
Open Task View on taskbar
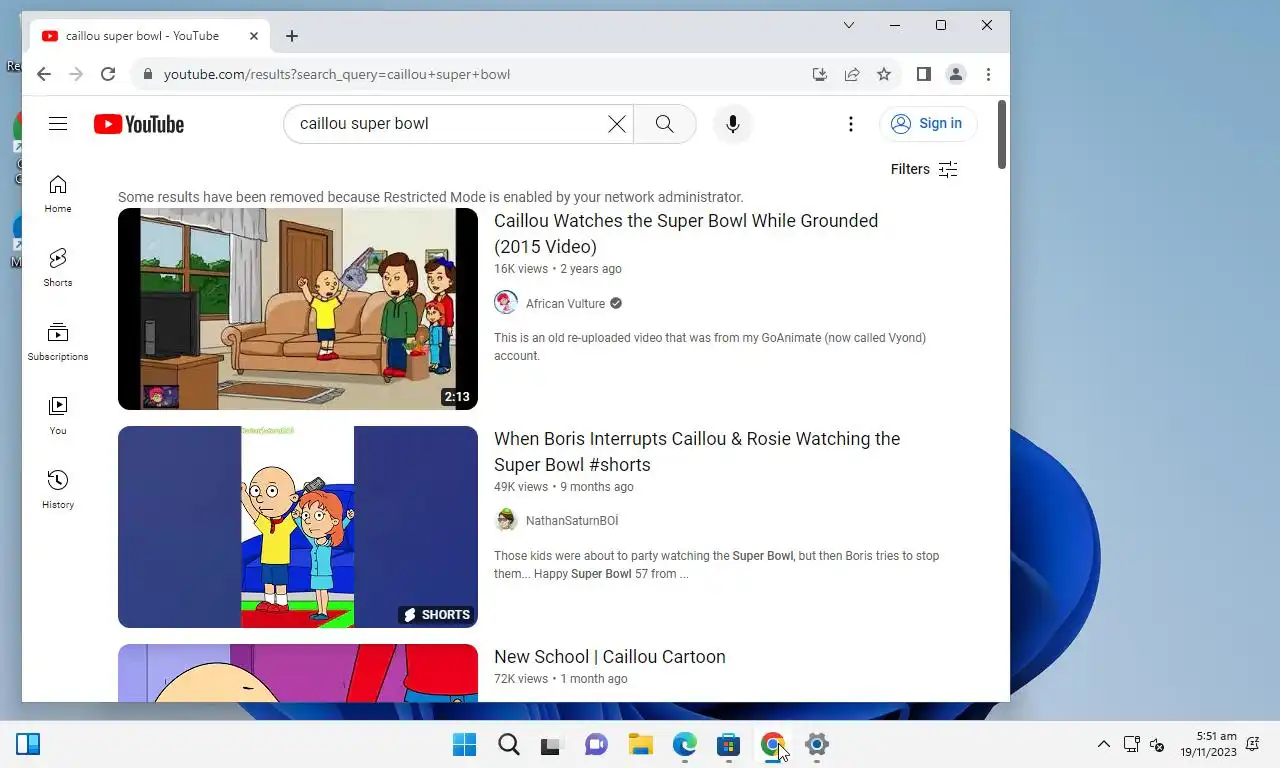551,744
